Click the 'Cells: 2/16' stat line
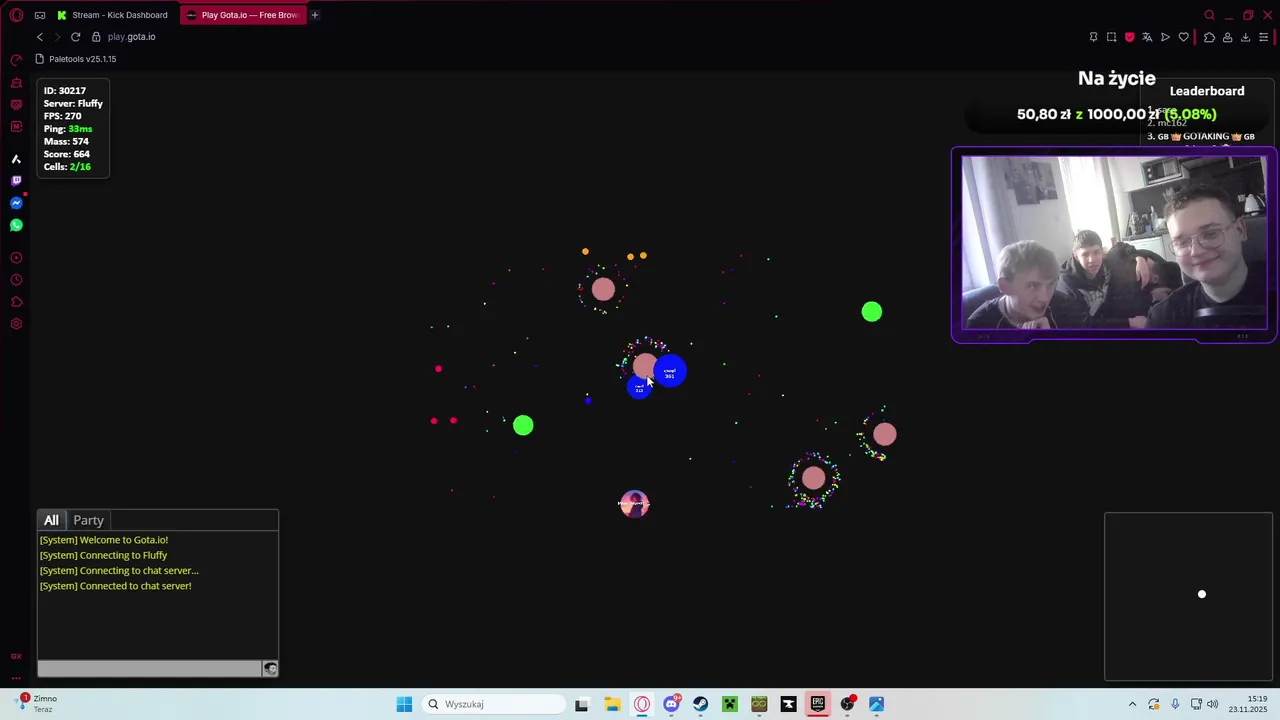 [67, 167]
